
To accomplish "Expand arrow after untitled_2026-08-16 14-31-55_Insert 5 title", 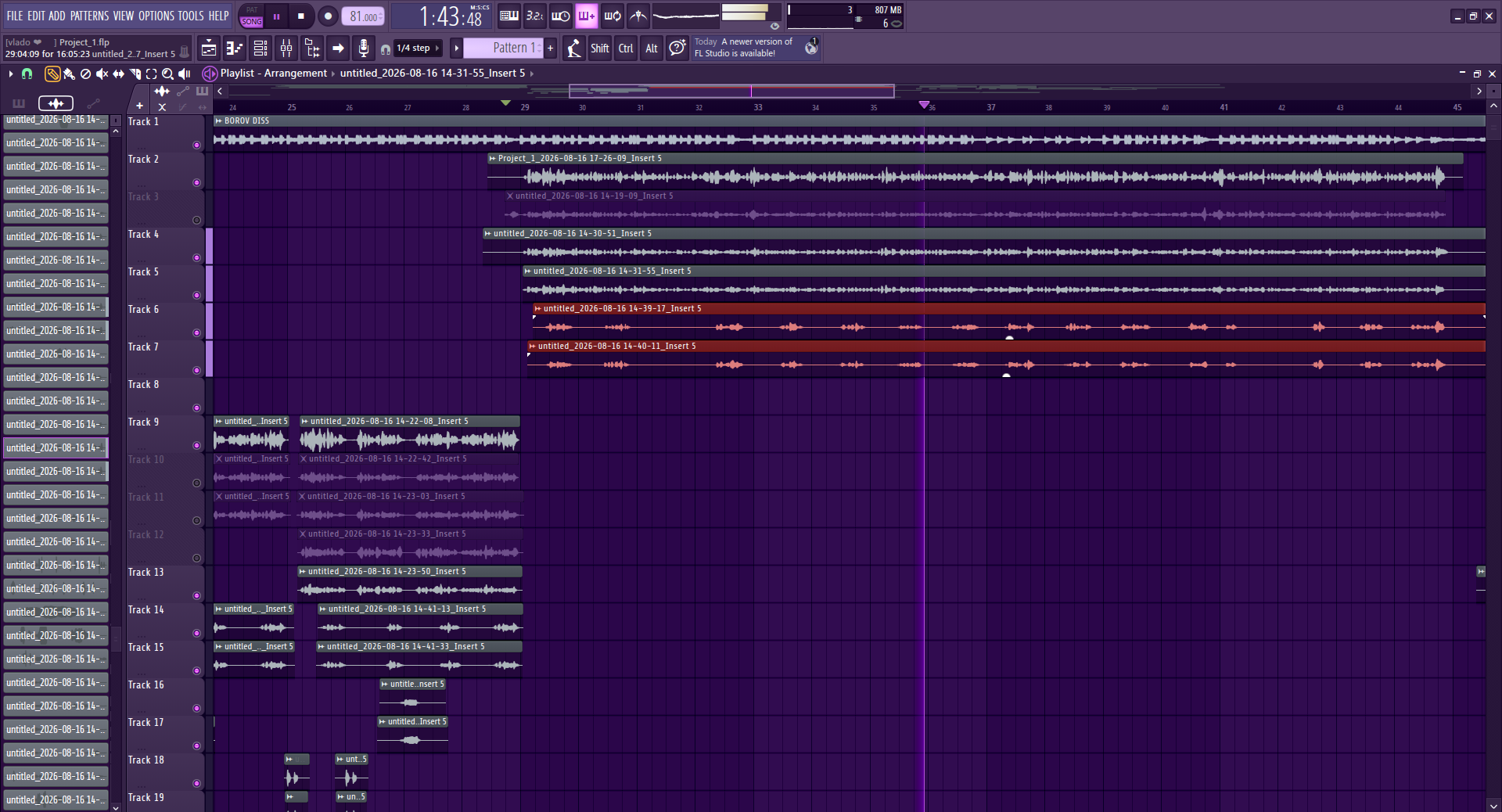I will (x=532, y=74).
